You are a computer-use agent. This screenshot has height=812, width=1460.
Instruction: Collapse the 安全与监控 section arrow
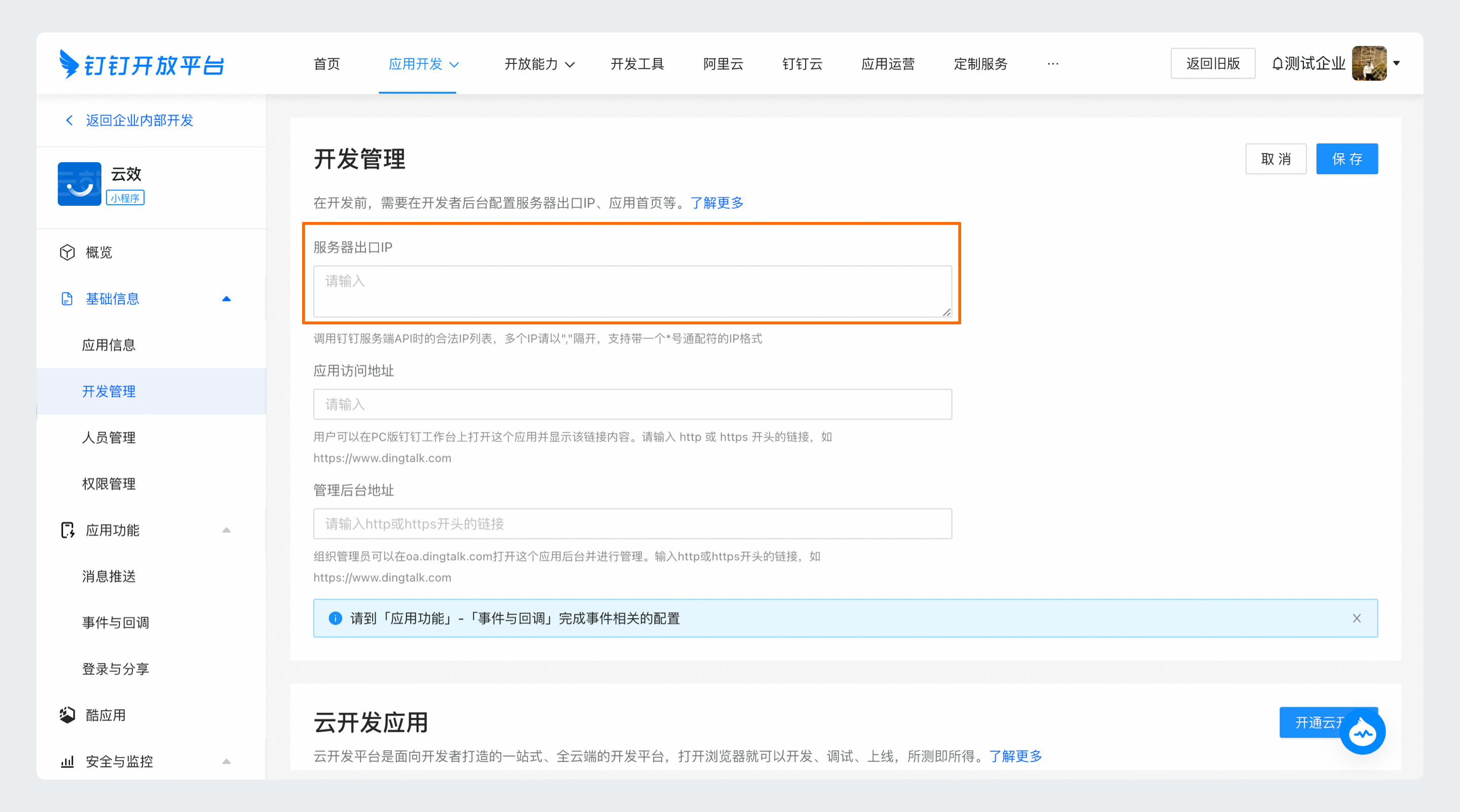point(227,762)
